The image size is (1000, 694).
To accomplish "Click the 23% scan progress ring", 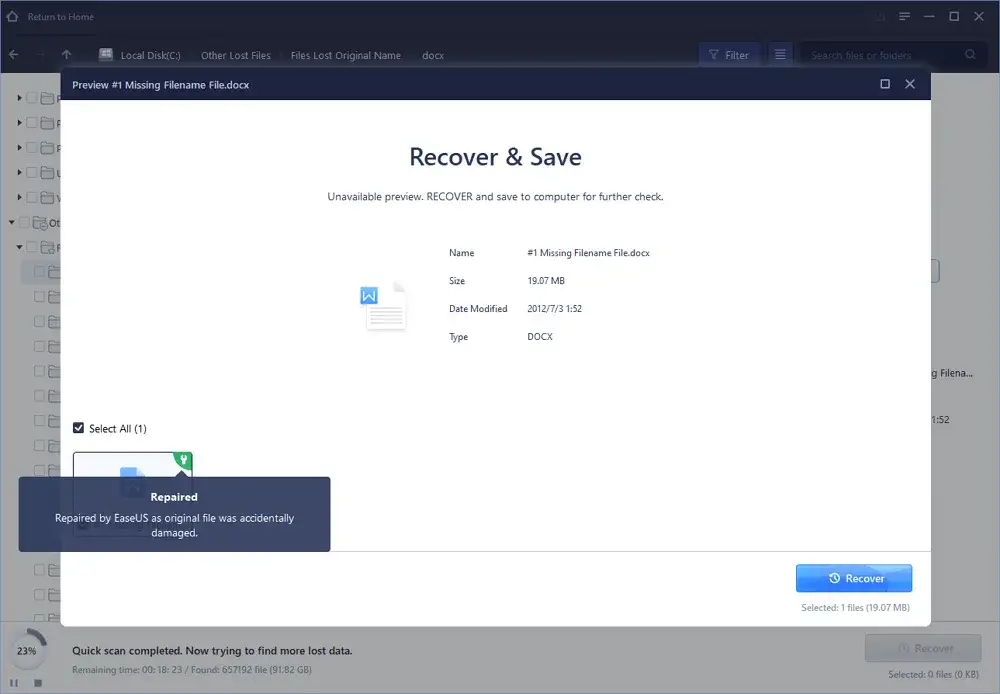I will click(x=26, y=650).
